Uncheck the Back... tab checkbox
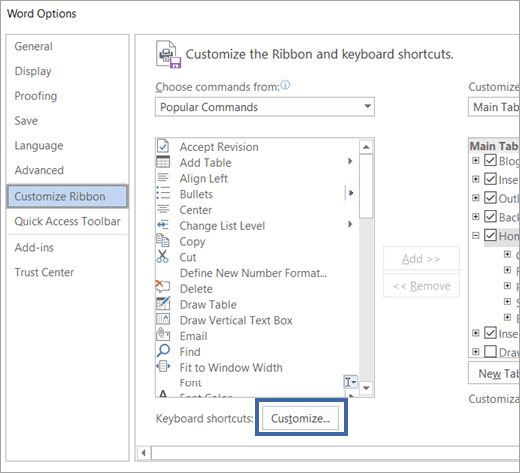The height and width of the screenshot is (473, 520). point(490,217)
